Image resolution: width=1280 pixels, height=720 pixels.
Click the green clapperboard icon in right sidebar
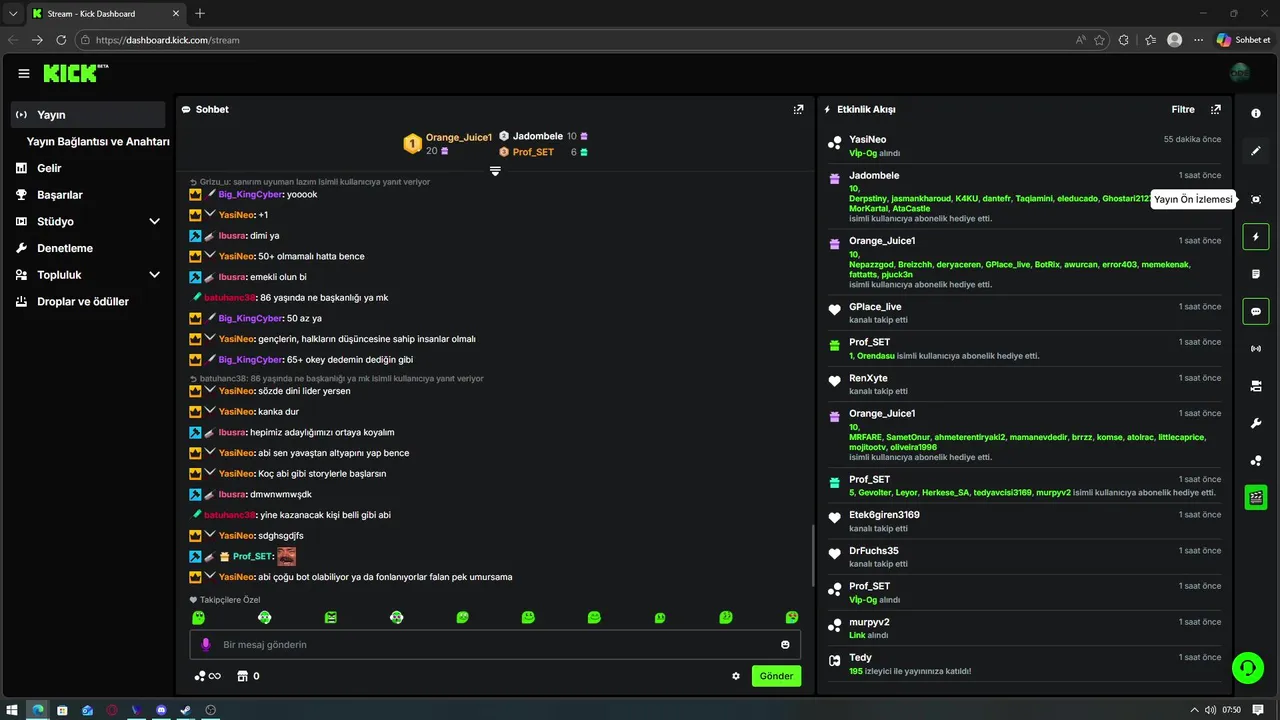tap(1256, 497)
